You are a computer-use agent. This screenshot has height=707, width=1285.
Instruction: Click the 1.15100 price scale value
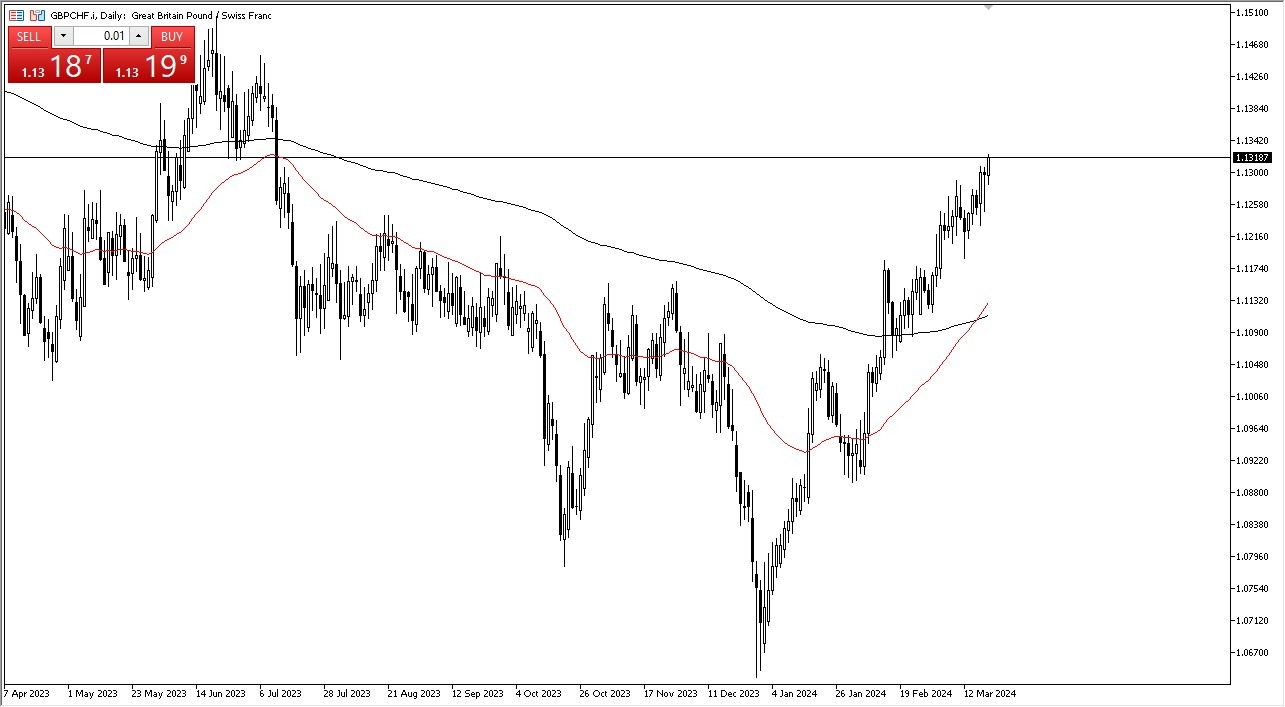coord(1251,12)
